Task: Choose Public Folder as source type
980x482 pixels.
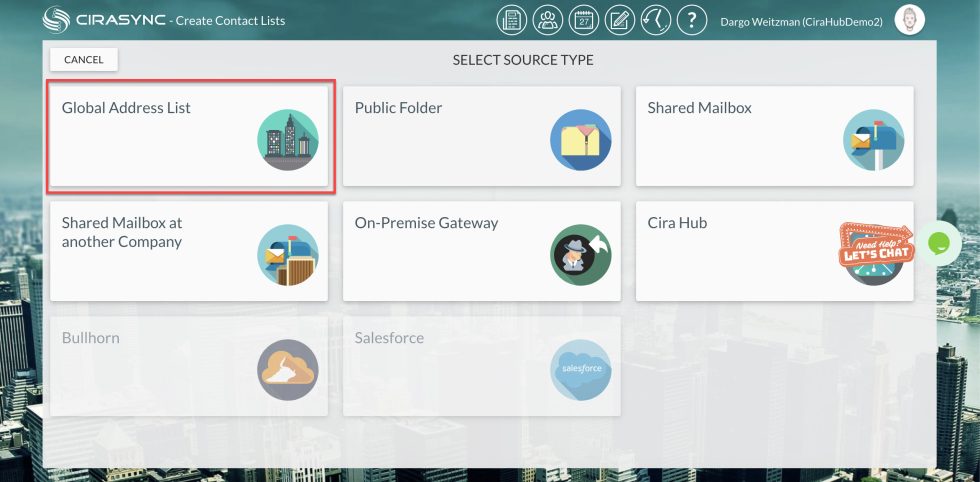Action: tap(481, 136)
